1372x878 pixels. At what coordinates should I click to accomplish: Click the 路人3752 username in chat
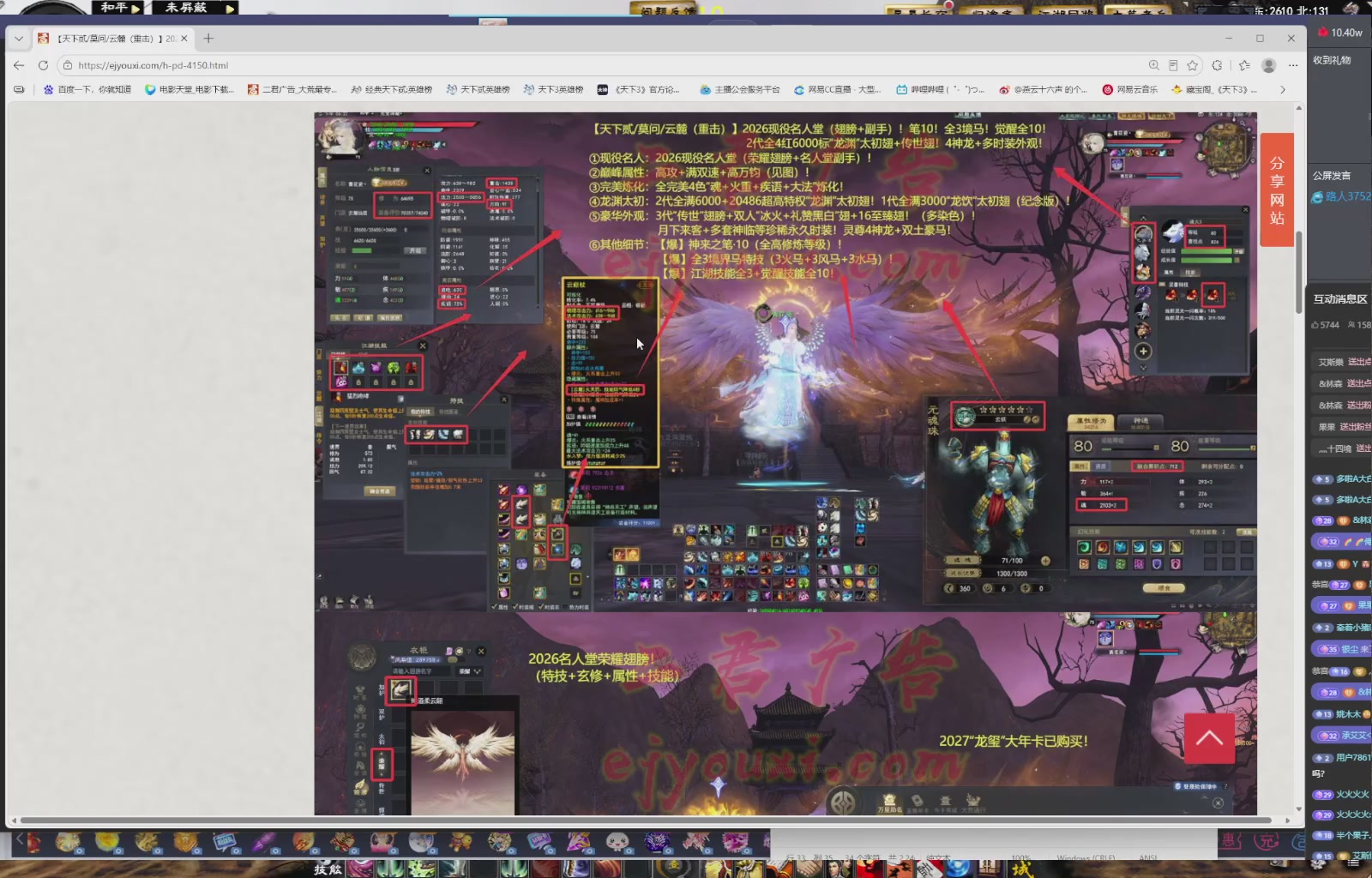1347,196
